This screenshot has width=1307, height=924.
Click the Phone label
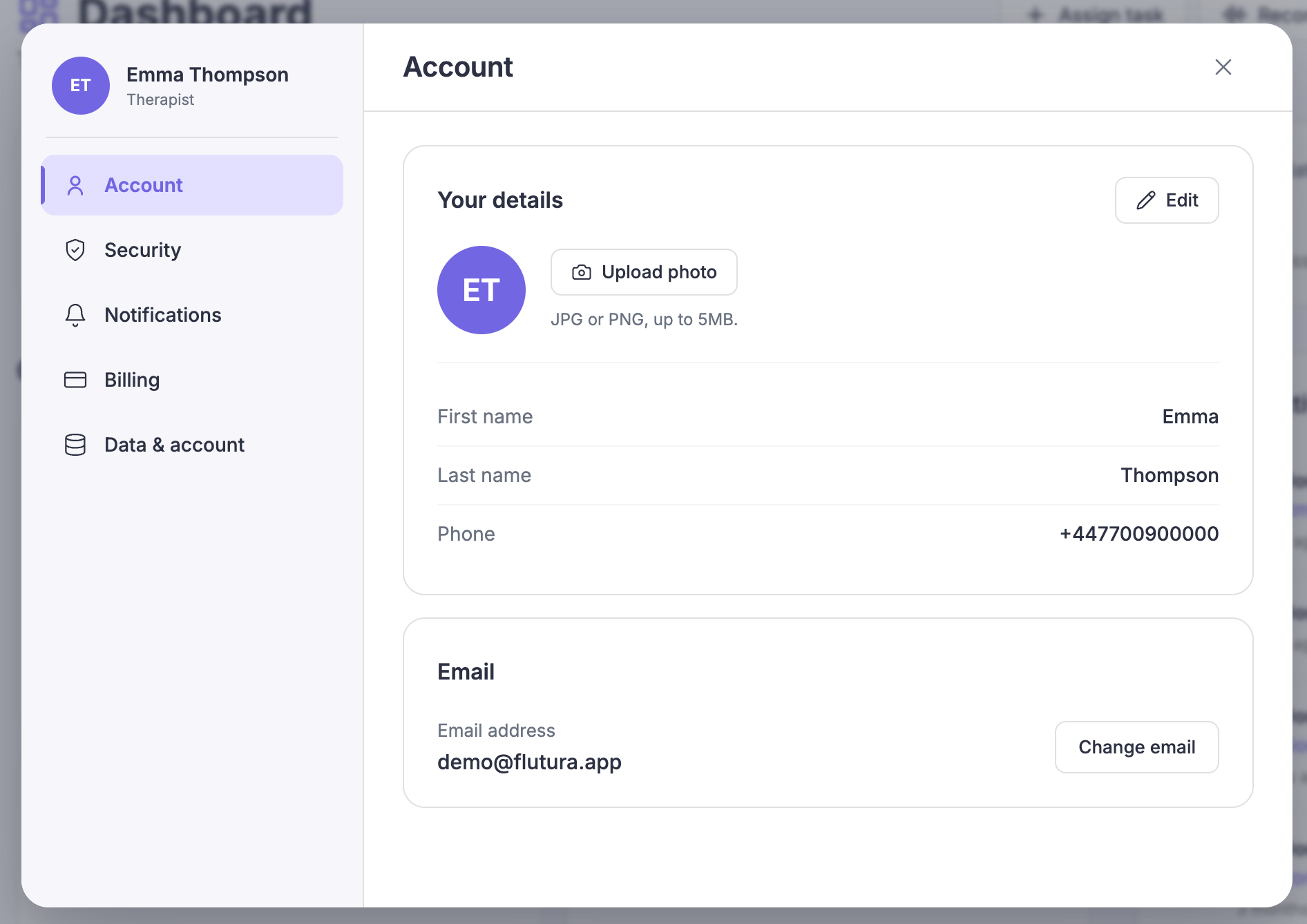pyautogui.click(x=466, y=534)
